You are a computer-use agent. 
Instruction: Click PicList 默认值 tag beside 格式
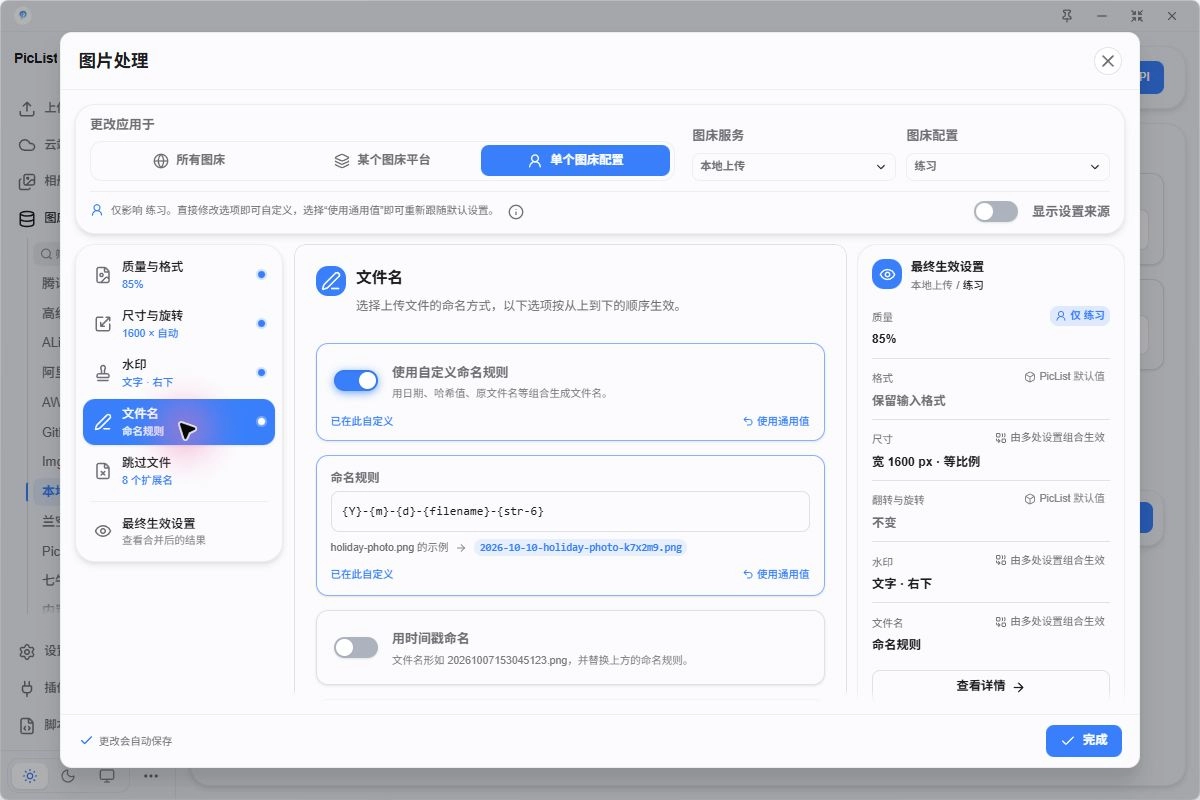click(x=1064, y=376)
